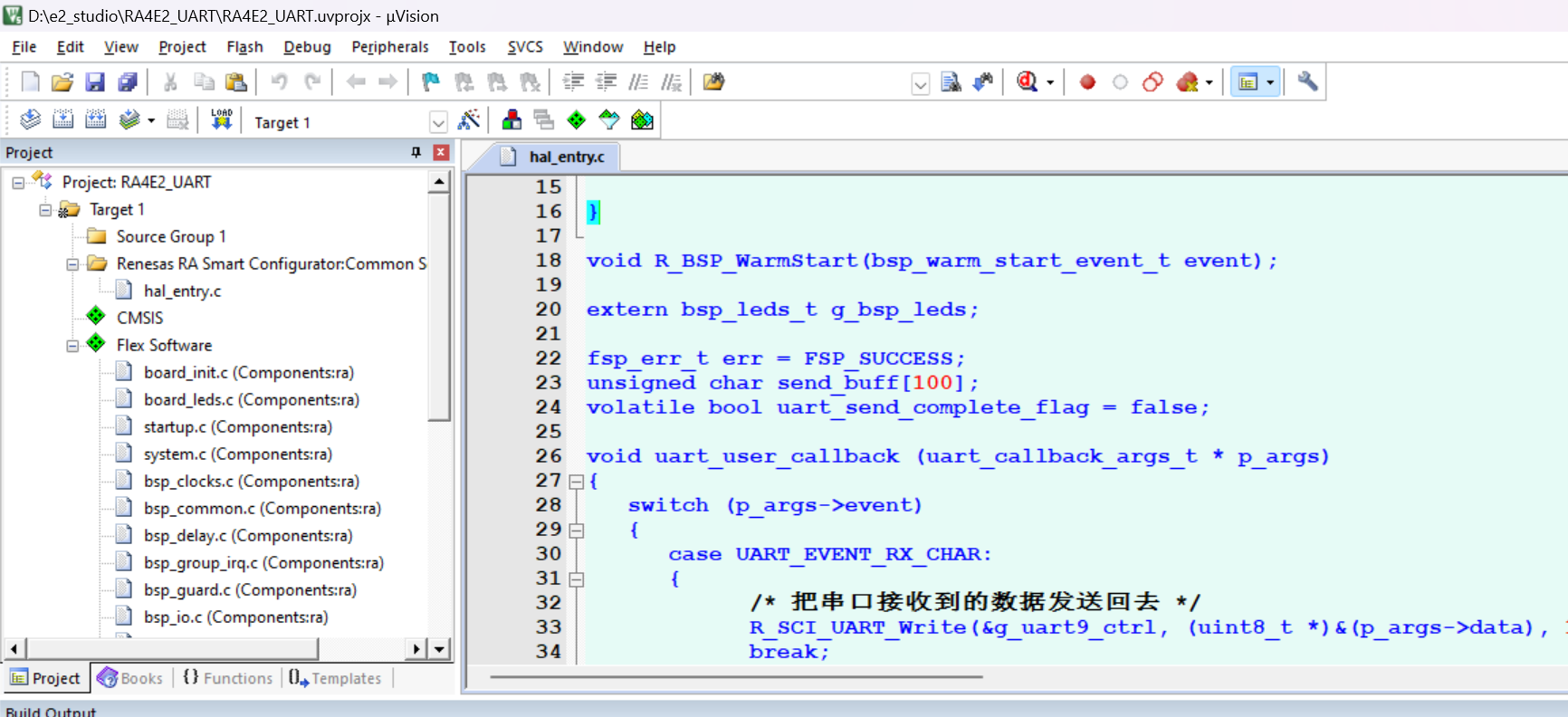Open the SVCS menu
This screenshot has width=1568, height=717.
525,47
